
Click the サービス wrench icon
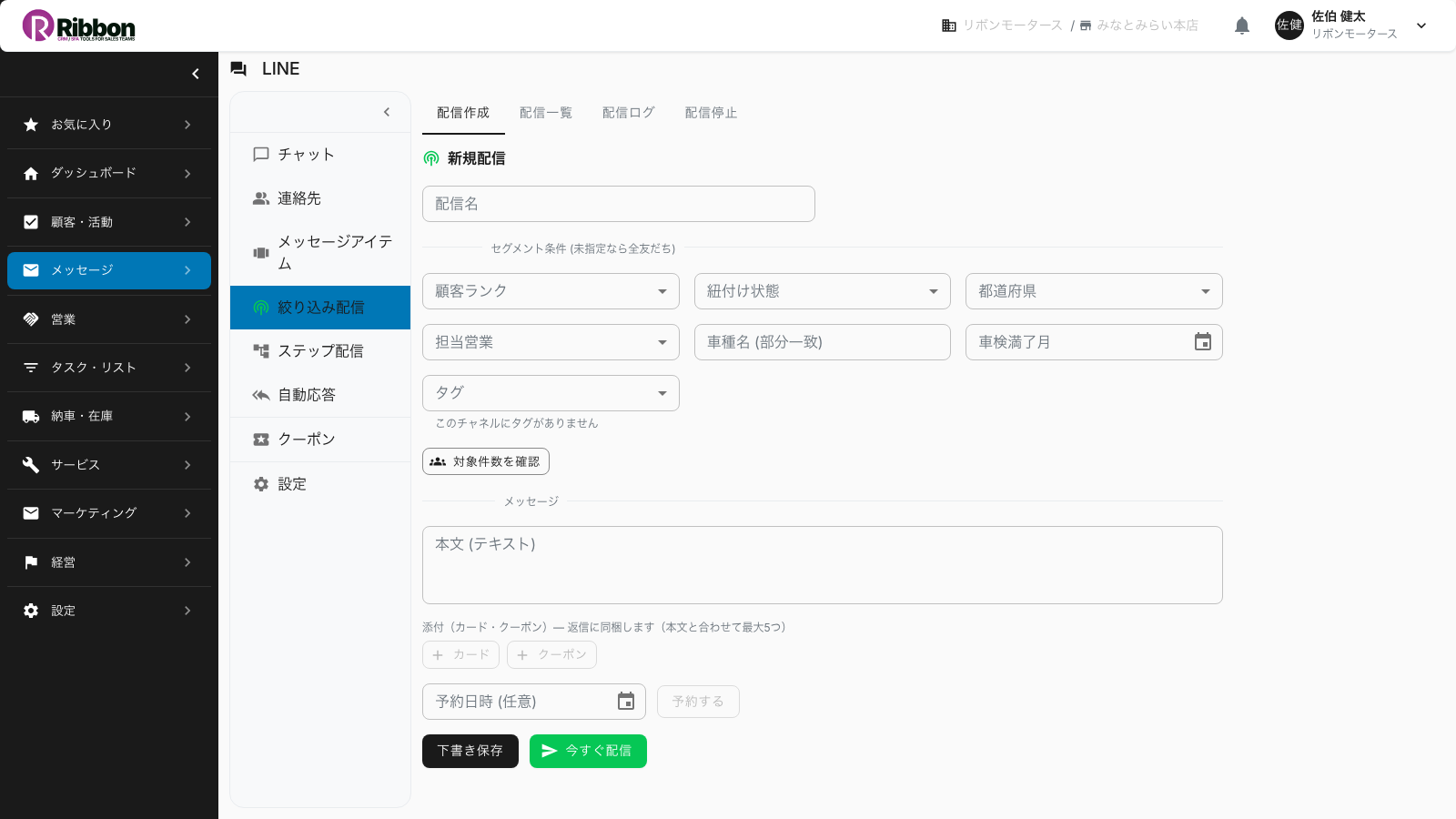31,465
